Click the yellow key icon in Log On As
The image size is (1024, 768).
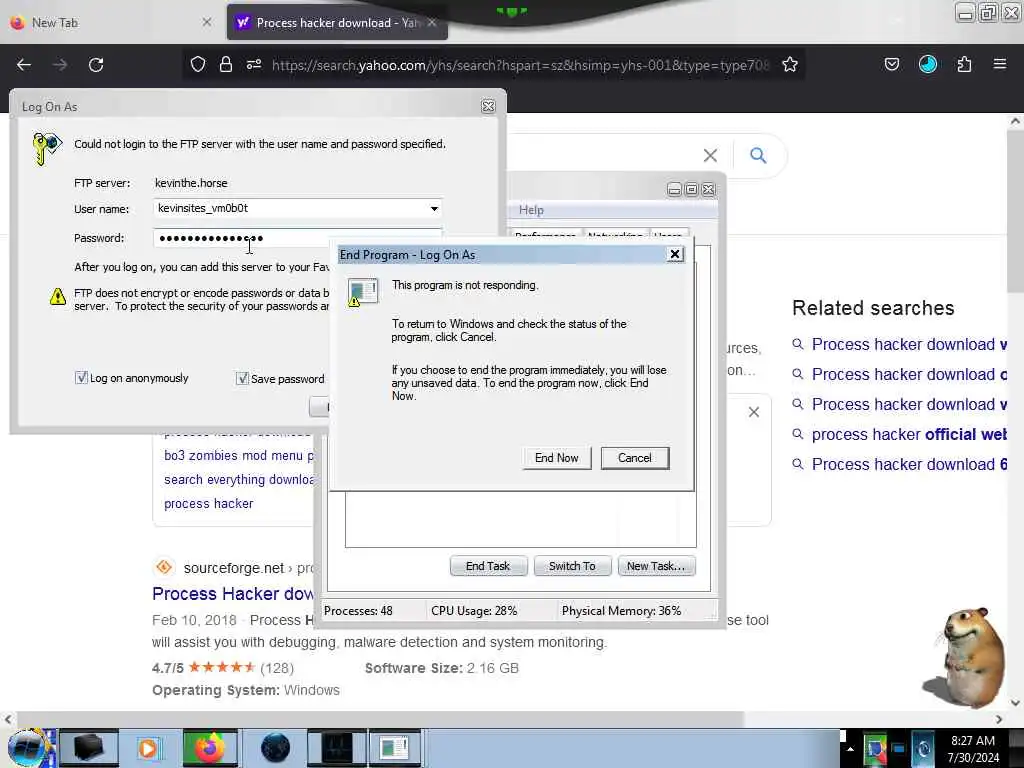click(47, 148)
